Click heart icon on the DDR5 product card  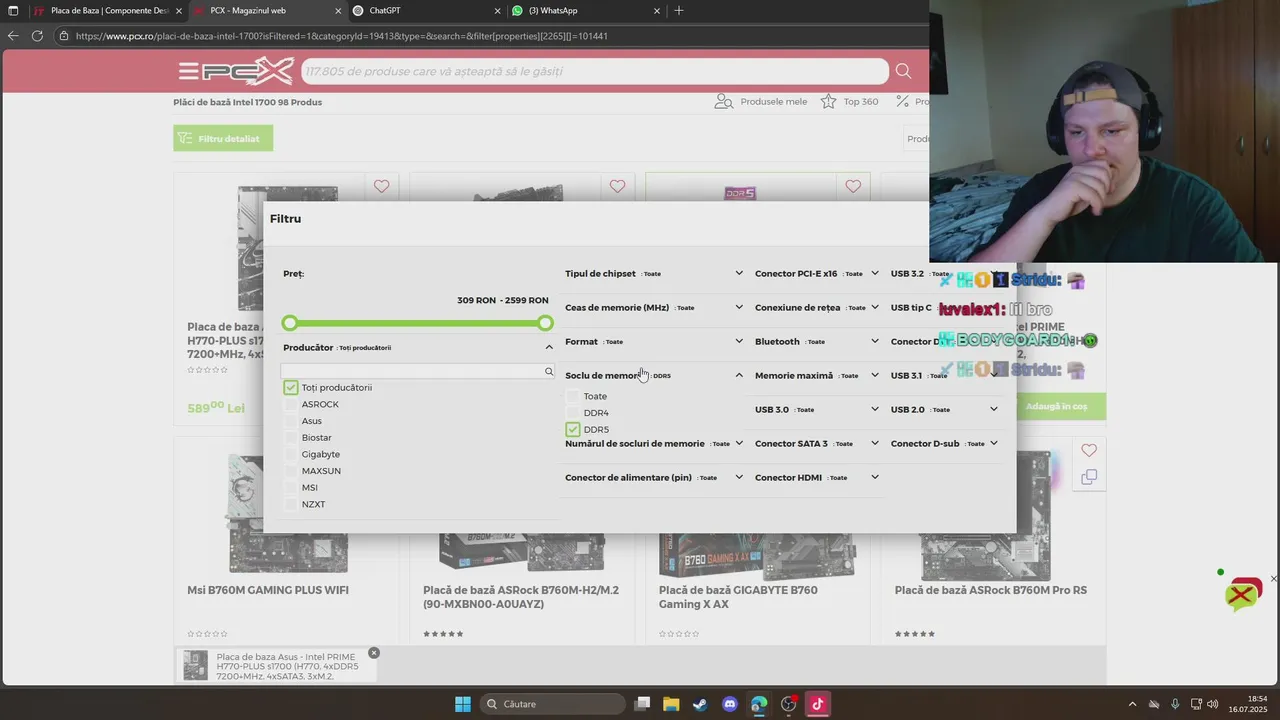pos(853,186)
